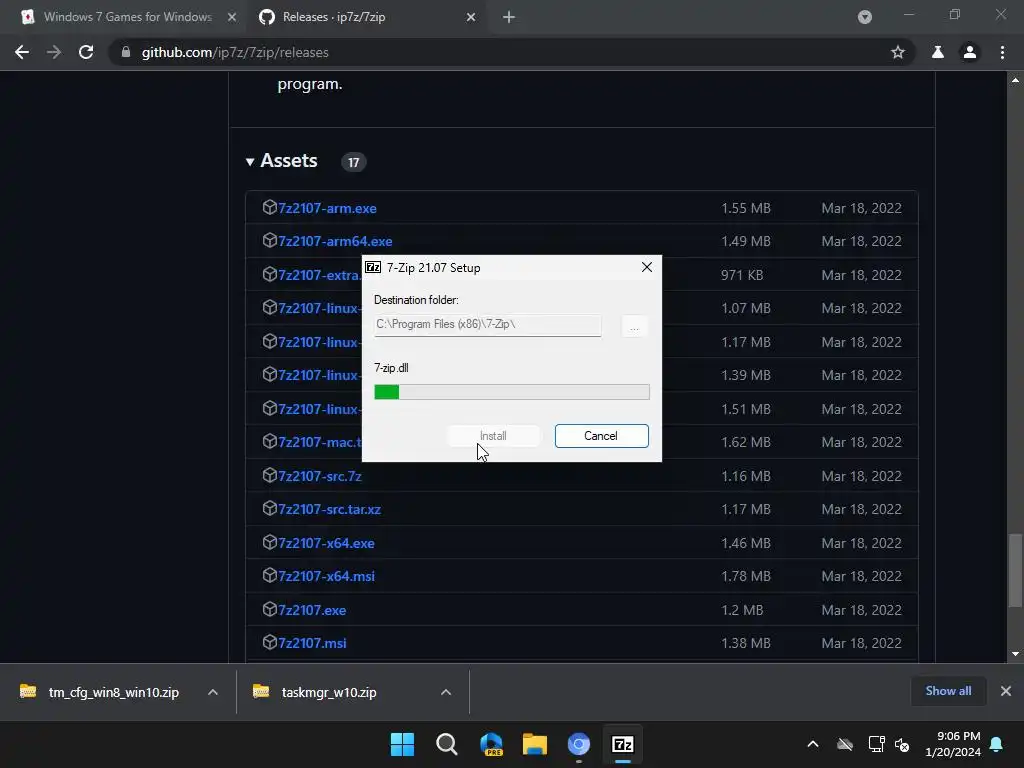Click the cloud sync tray icon
Image resolution: width=1024 pixels, height=768 pixels.
(845, 744)
